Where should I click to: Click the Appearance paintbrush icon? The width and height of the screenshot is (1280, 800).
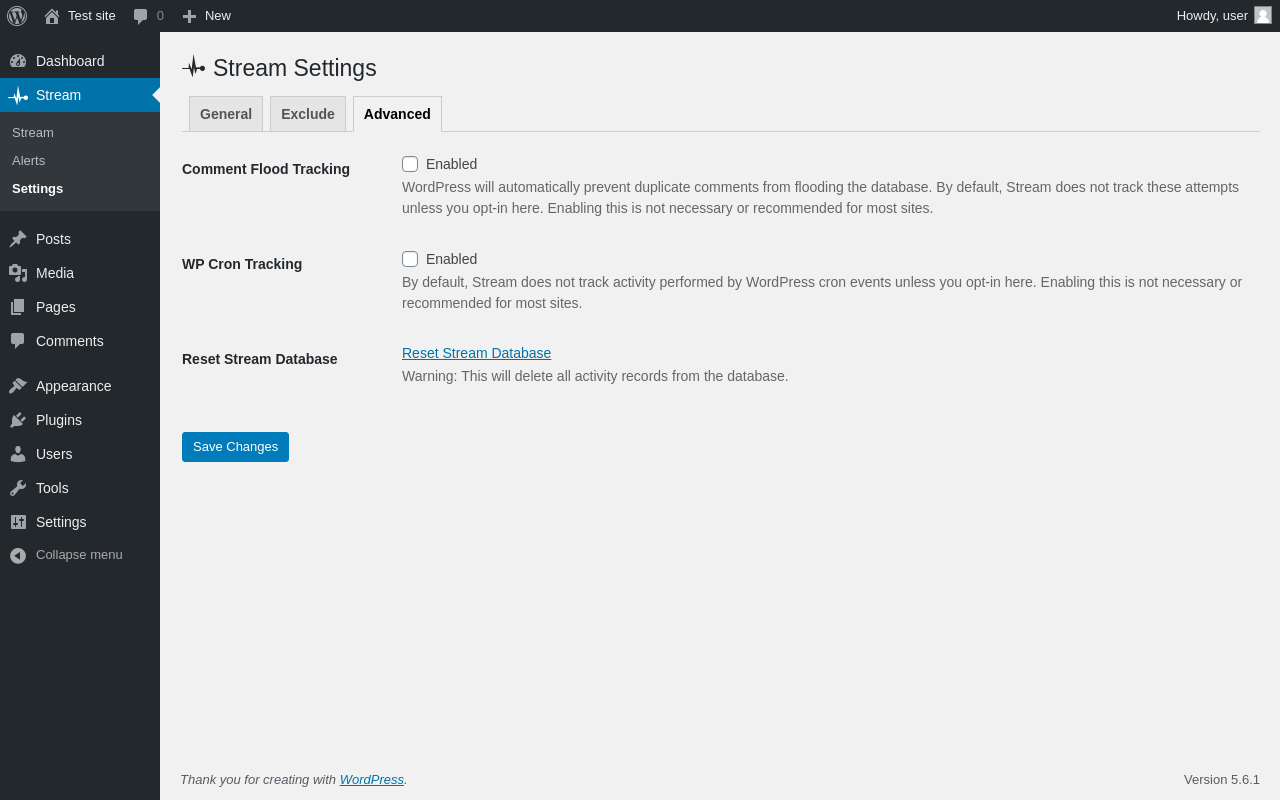click(x=18, y=386)
